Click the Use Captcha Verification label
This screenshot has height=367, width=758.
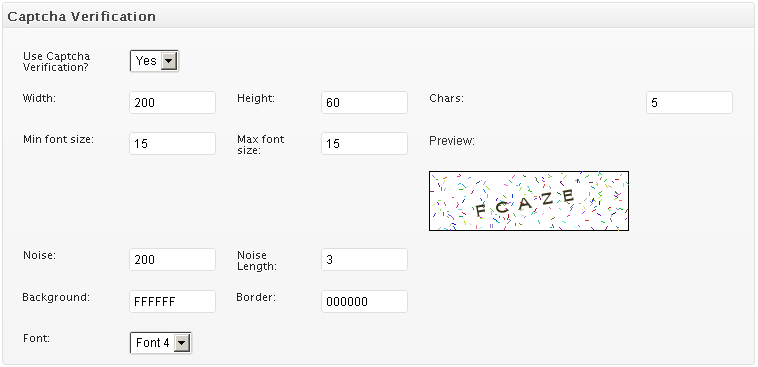click(57, 62)
